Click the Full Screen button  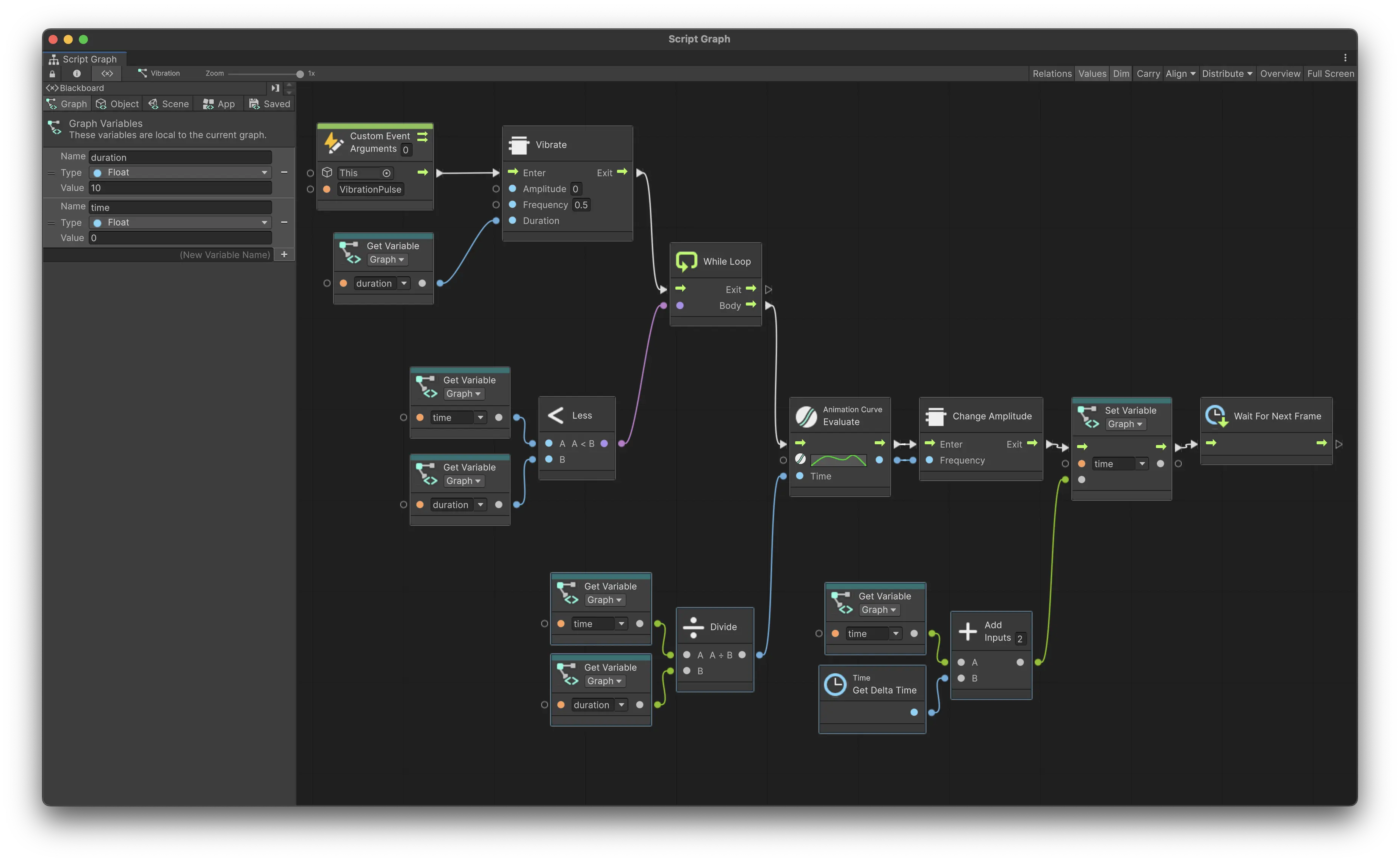point(1330,74)
